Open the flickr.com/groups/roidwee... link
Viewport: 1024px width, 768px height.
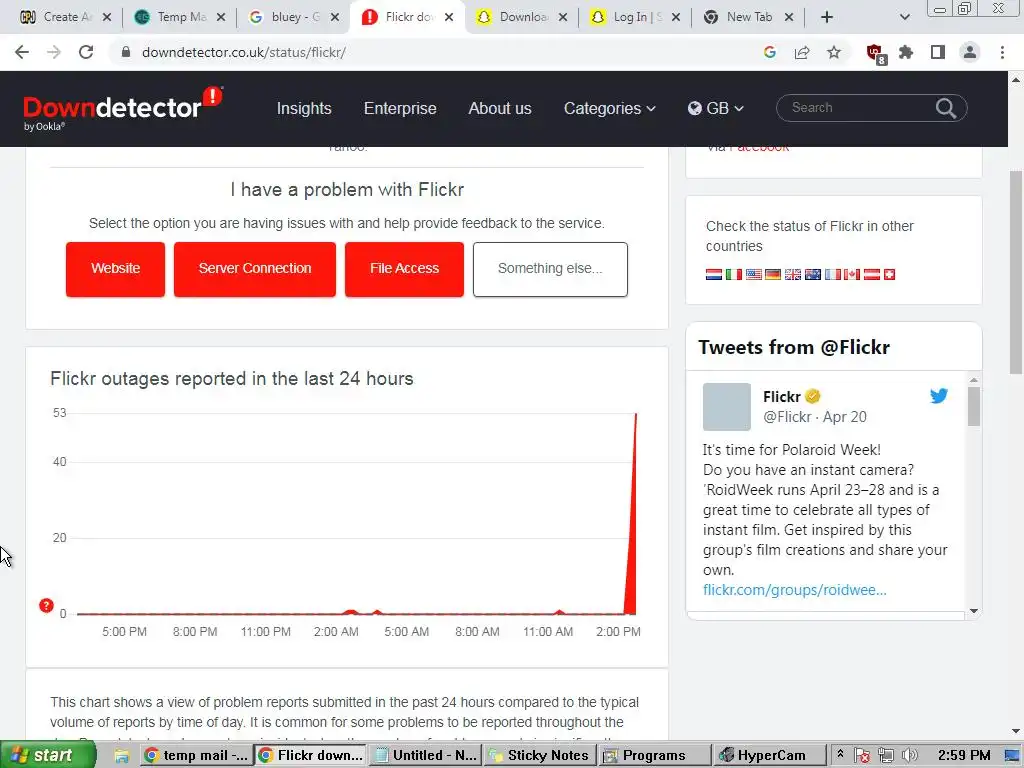pyautogui.click(x=794, y=590)
